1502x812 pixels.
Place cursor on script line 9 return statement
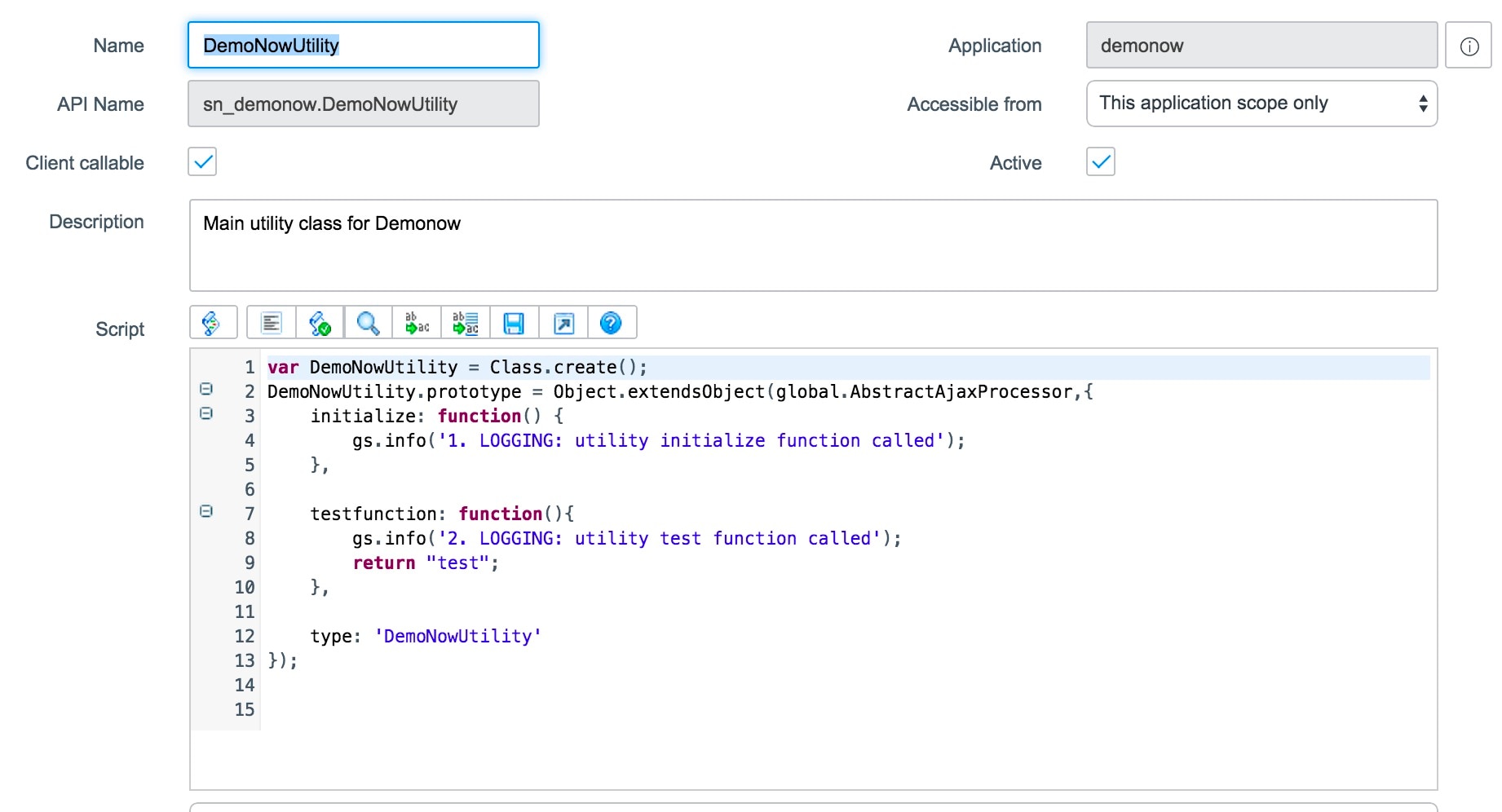tap(424, 563)
